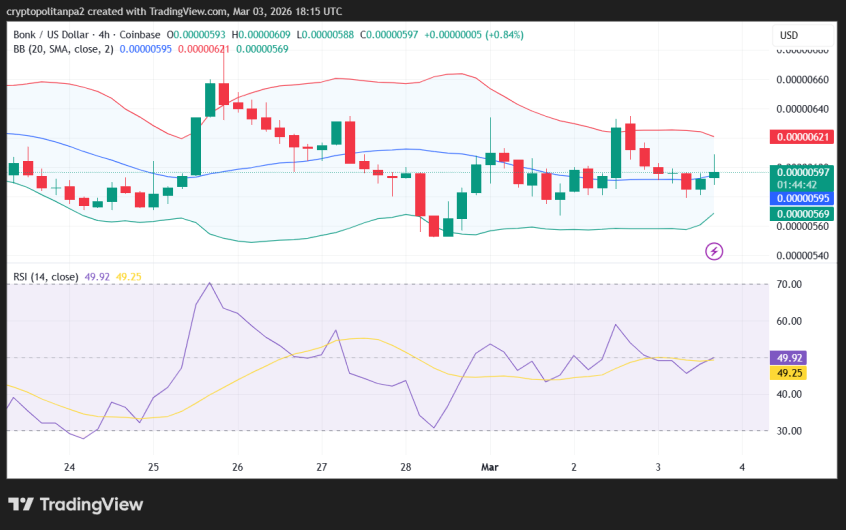Click the green 0.00000569 lower band tag
This screenshot has height=530, width=846.
801,213
